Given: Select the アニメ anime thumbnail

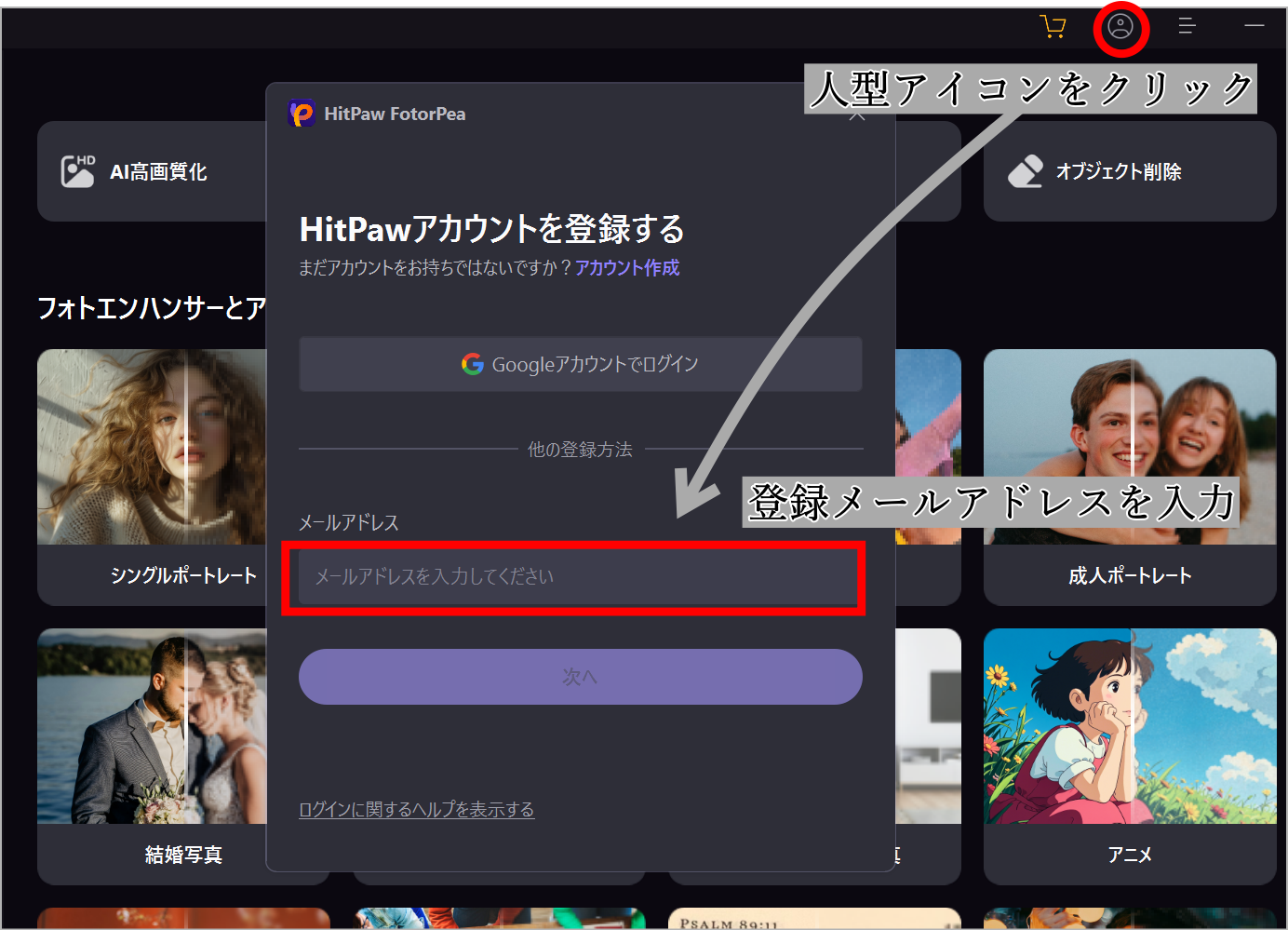Looking at the screenshot, I should coord(1129,726).
